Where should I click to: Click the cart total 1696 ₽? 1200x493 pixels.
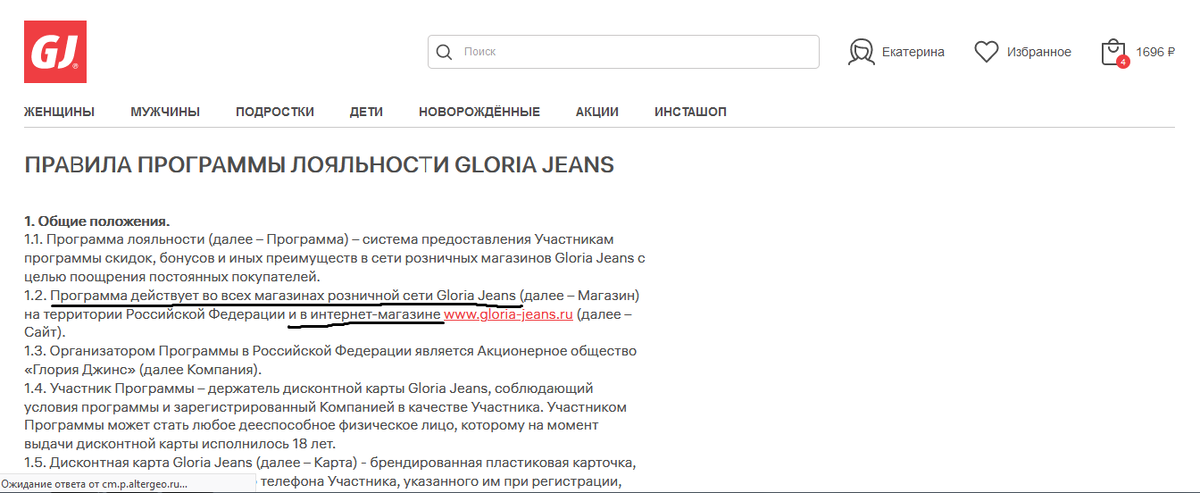click(1156, 52)
